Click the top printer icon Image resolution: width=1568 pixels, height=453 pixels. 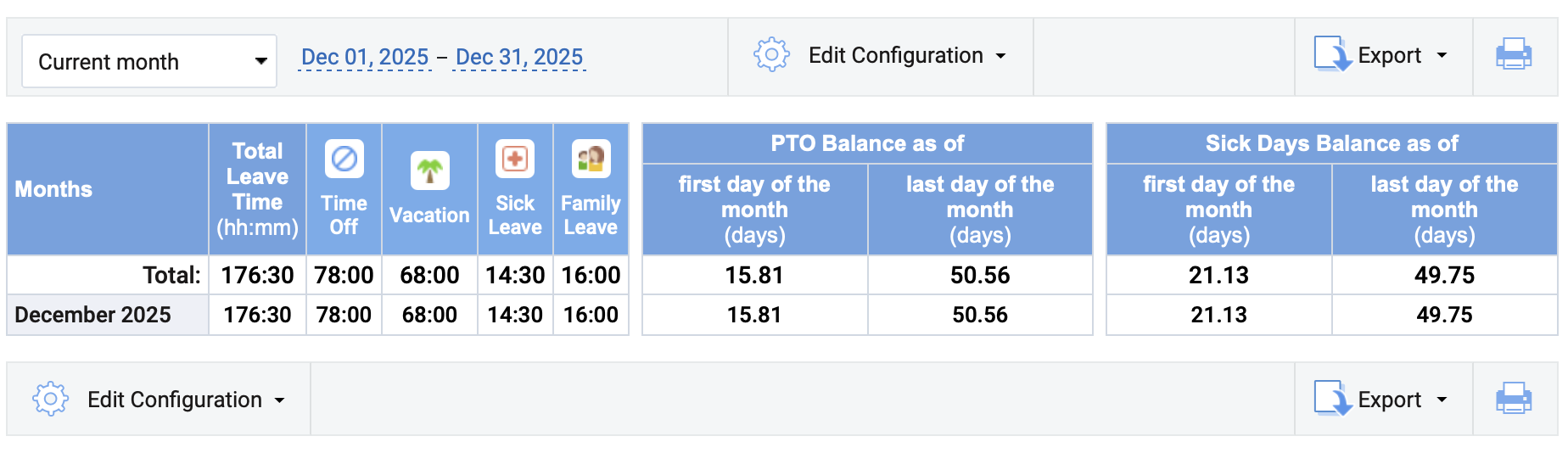(x=1514, y=56)
